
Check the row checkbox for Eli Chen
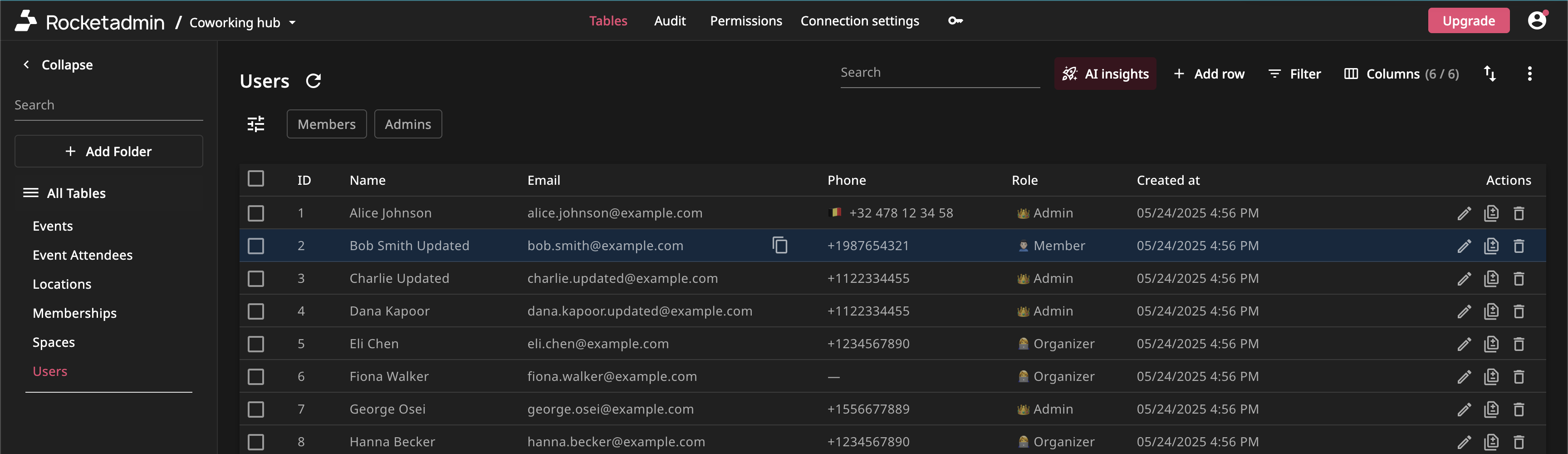(255, 344)
